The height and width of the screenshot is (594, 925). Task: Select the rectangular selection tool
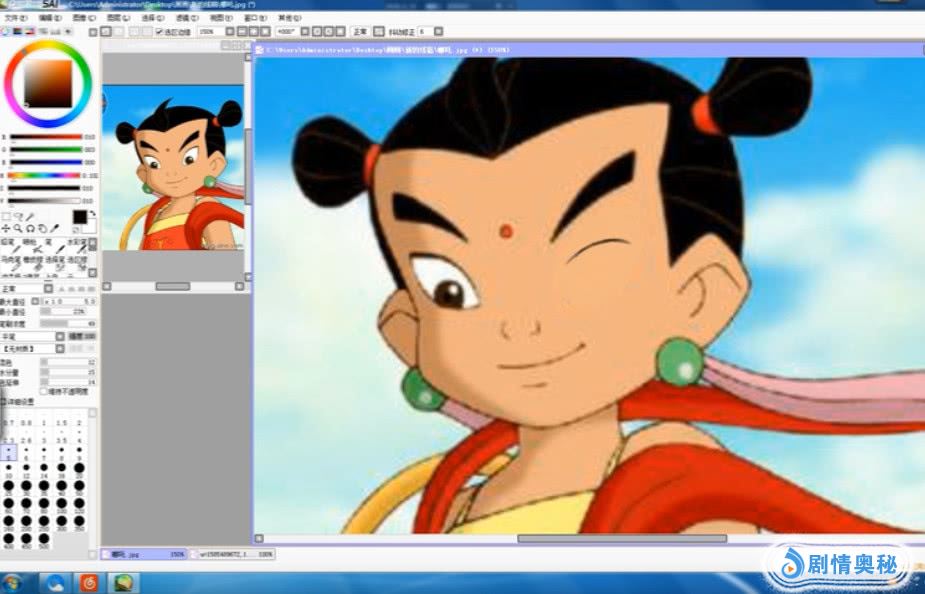click(x=6, y=216)
